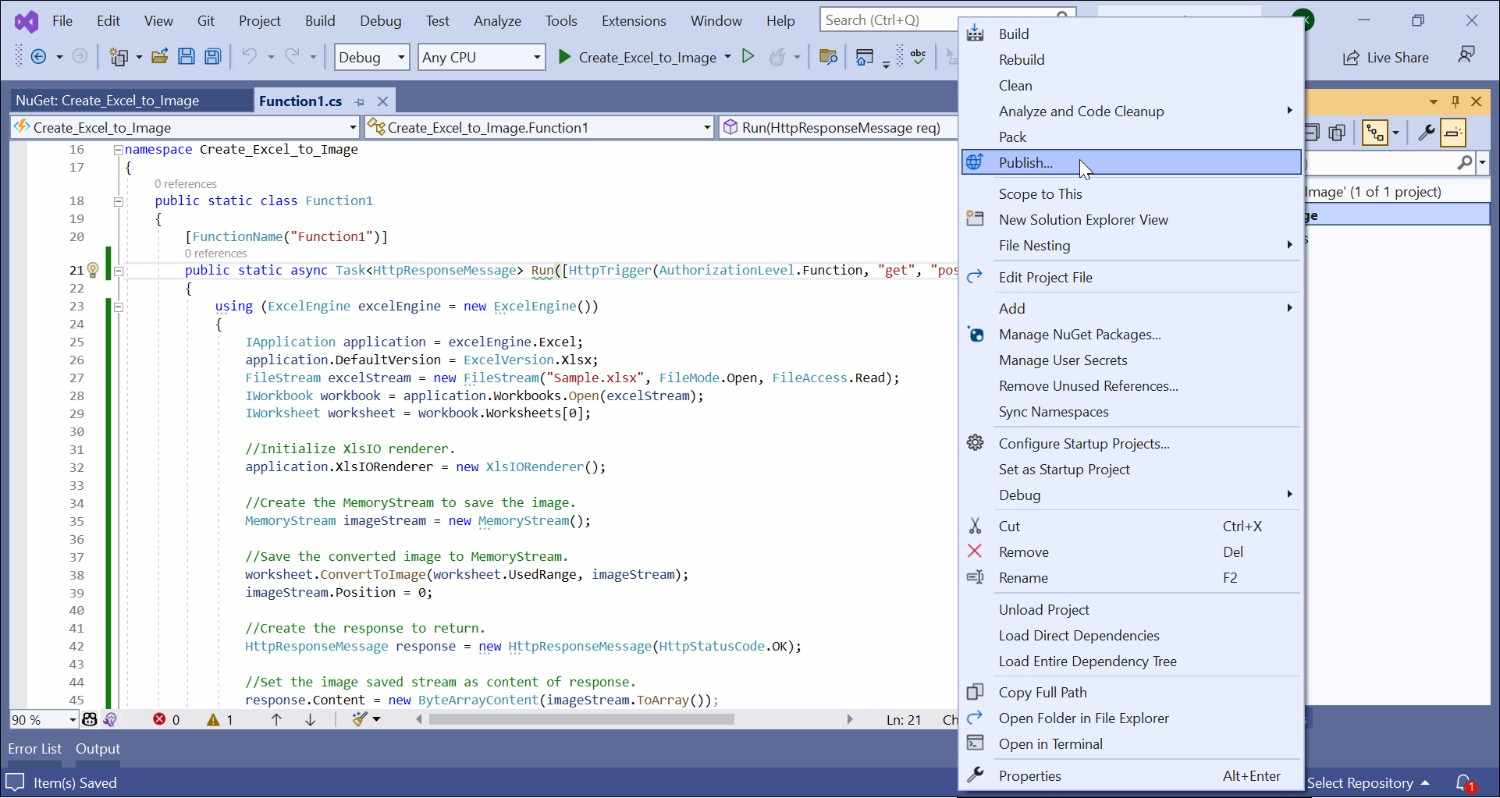Screen dimensions: 1500x798
Task: Click Edit Project File in context menu
Action: 1131,277
